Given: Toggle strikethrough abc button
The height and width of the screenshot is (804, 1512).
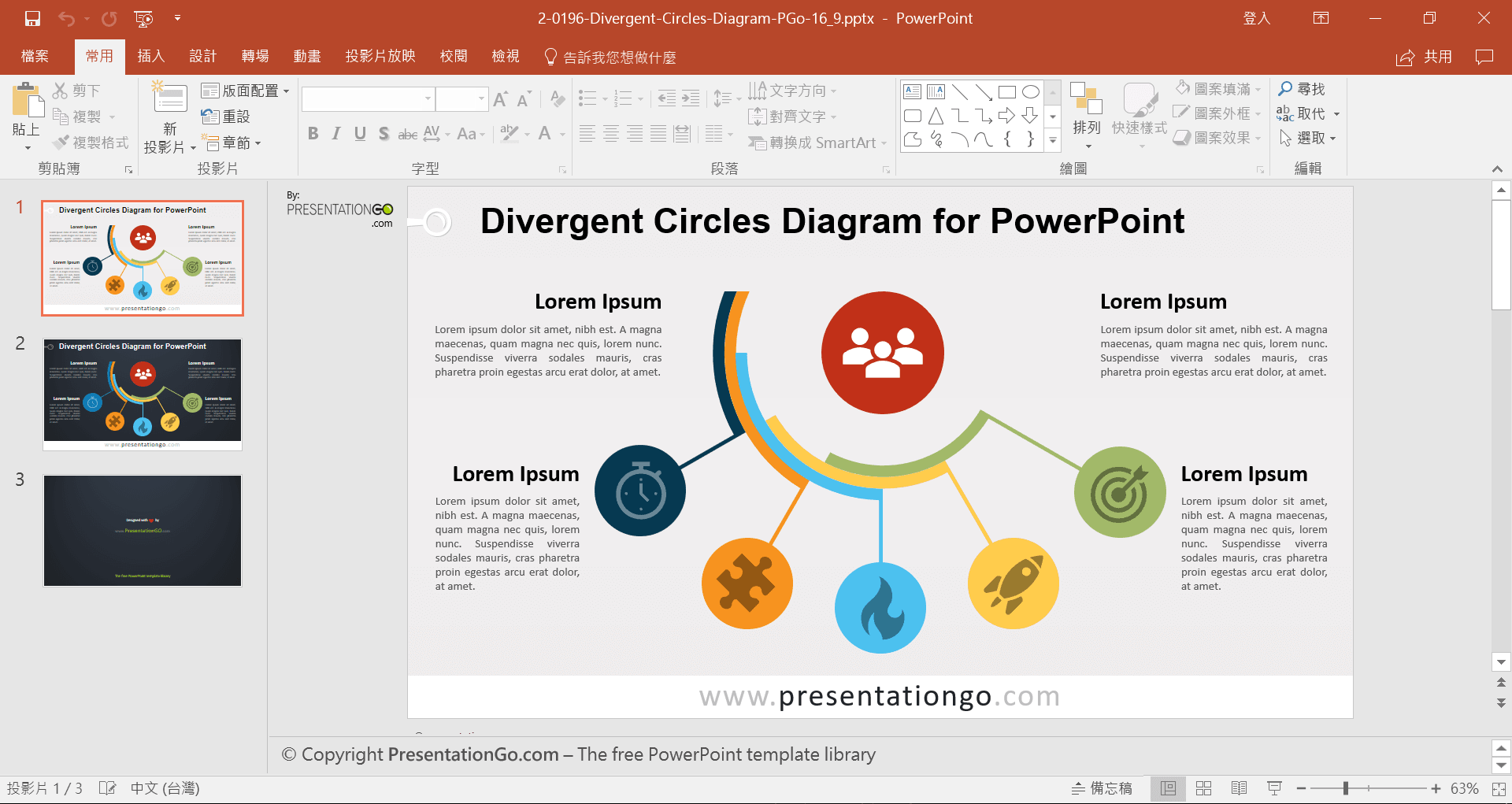Looking at the screenshot, I should (x=408, y=134).
